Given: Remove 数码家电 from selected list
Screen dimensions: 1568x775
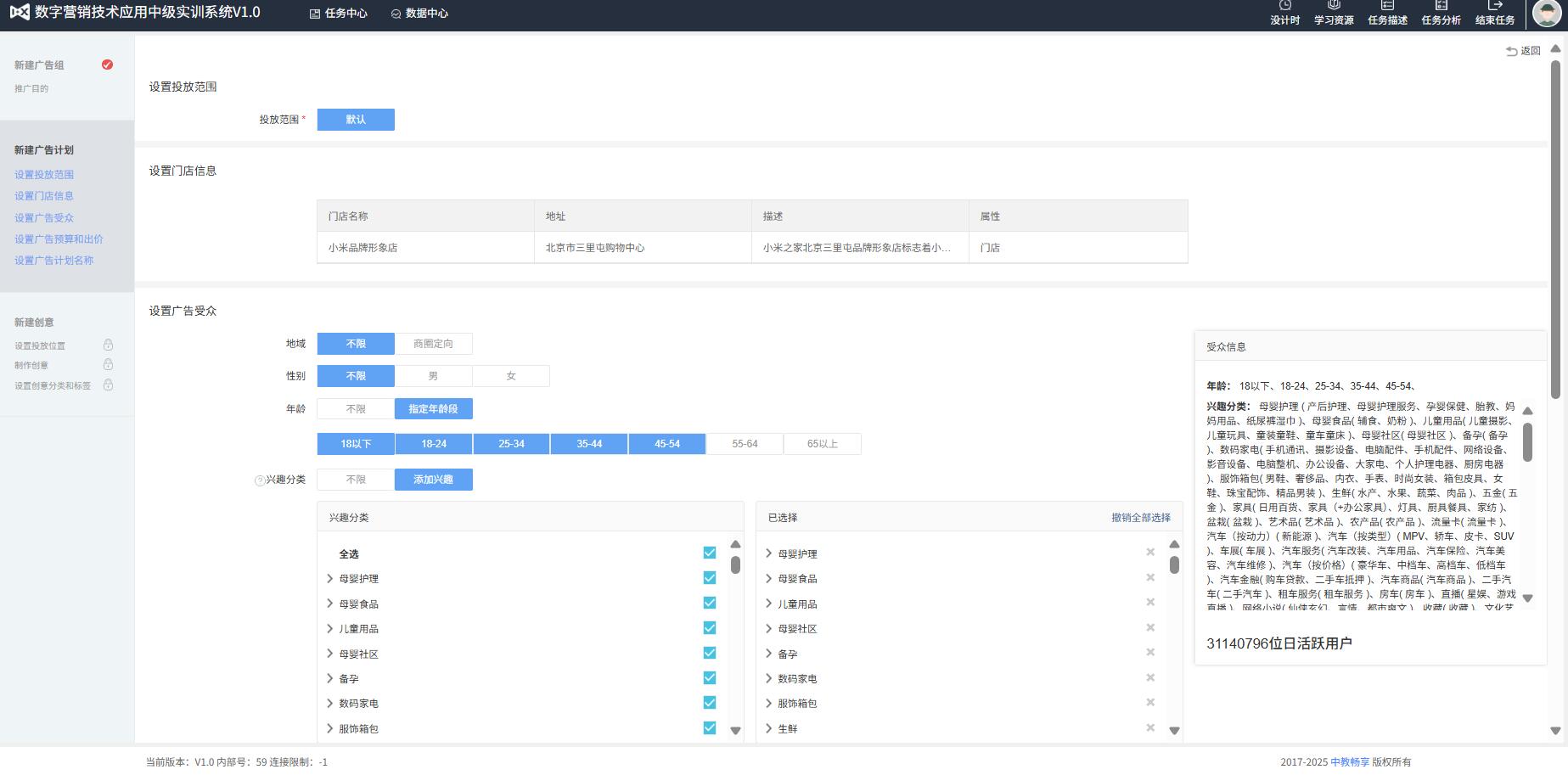Looking at the screenshot, I should 1150,677.
